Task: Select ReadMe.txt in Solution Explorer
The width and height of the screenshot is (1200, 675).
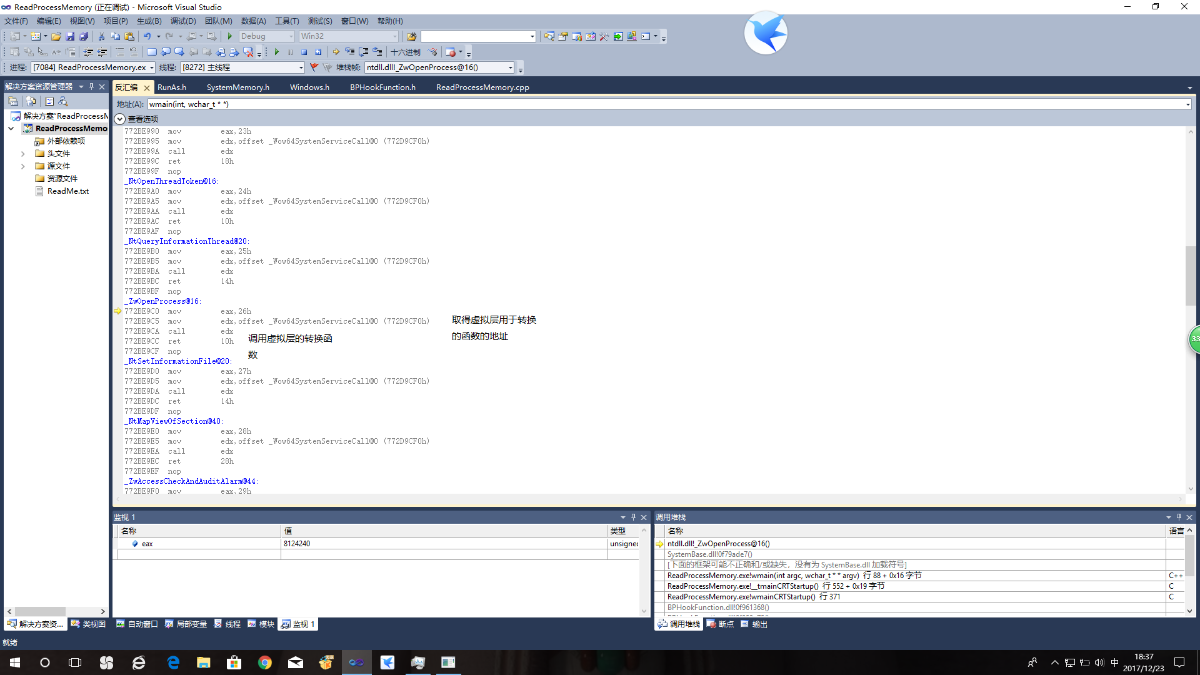Action: click(x=68, y=191)
